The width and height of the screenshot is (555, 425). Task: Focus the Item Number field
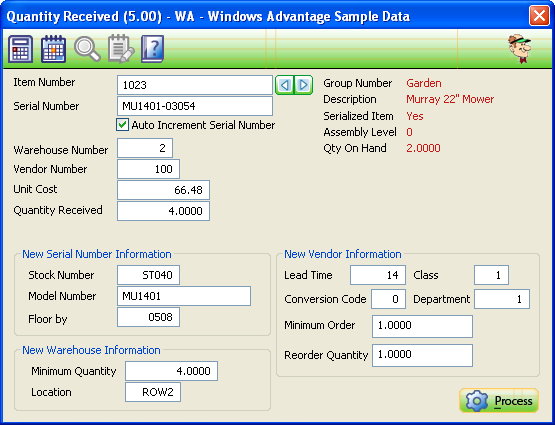click(x=195, y=85)
